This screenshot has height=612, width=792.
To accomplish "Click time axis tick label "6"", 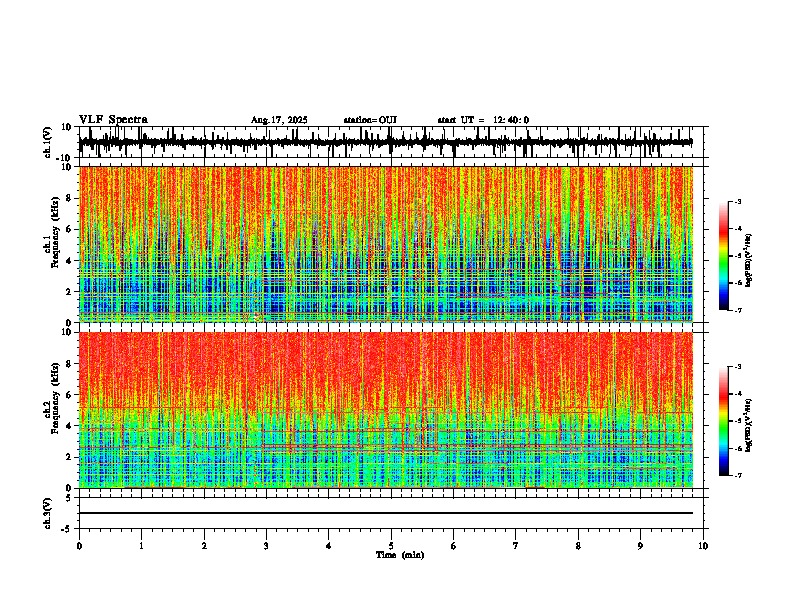I will pos(453,546).
